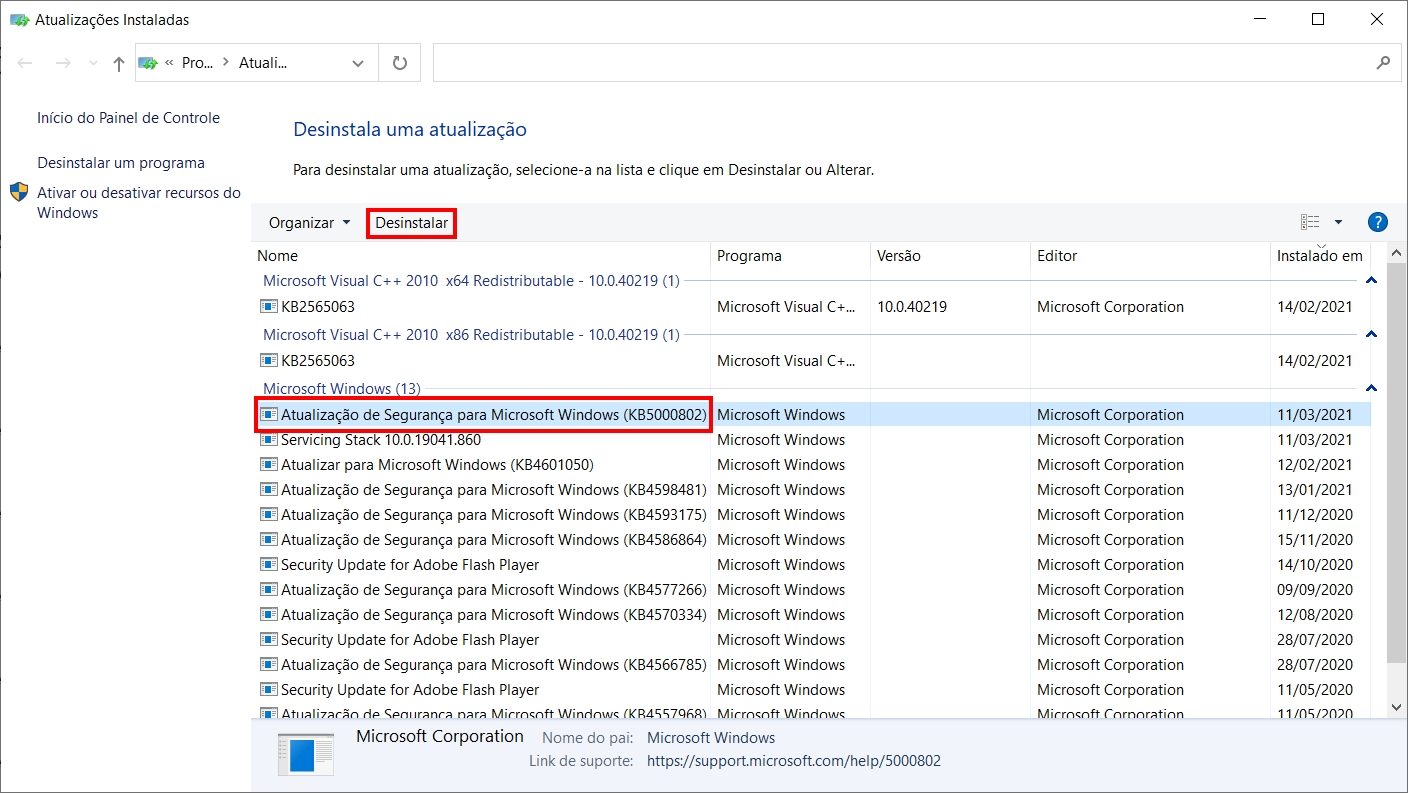Click the update icon beside KB4586864
Screen dimensions: 1408x793
click(269, 539)
